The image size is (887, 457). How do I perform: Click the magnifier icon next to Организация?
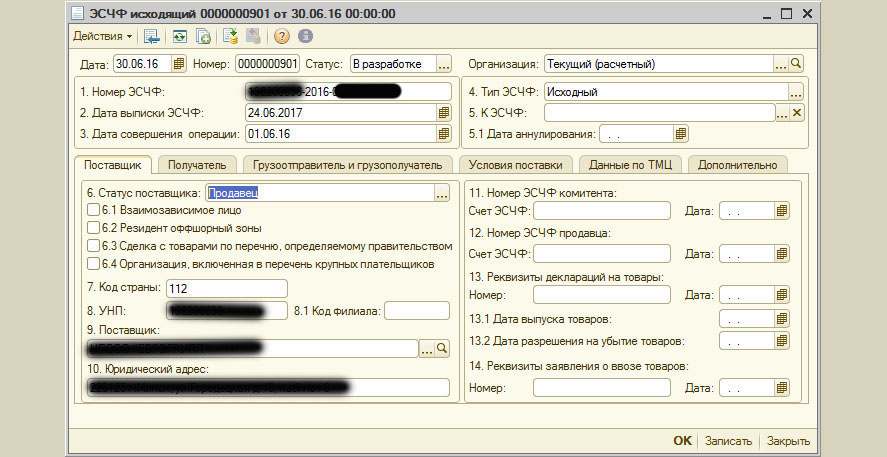(797, 64)
